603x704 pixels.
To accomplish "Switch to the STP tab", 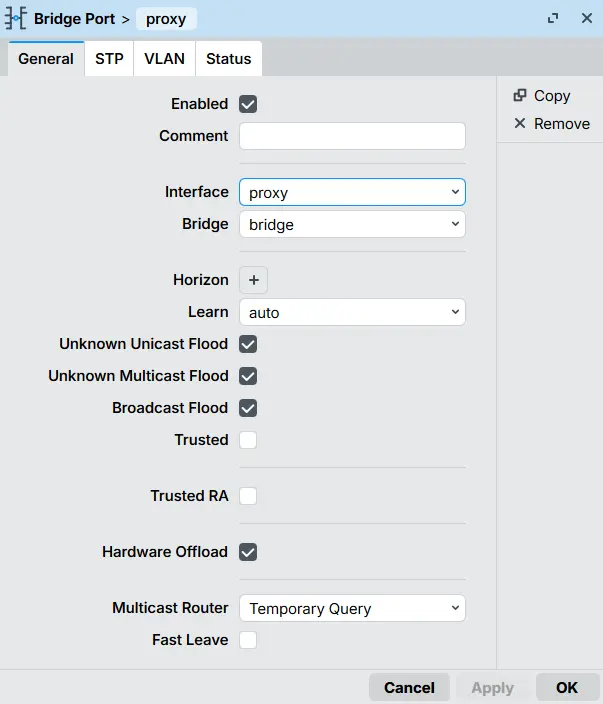I will 109,59.
